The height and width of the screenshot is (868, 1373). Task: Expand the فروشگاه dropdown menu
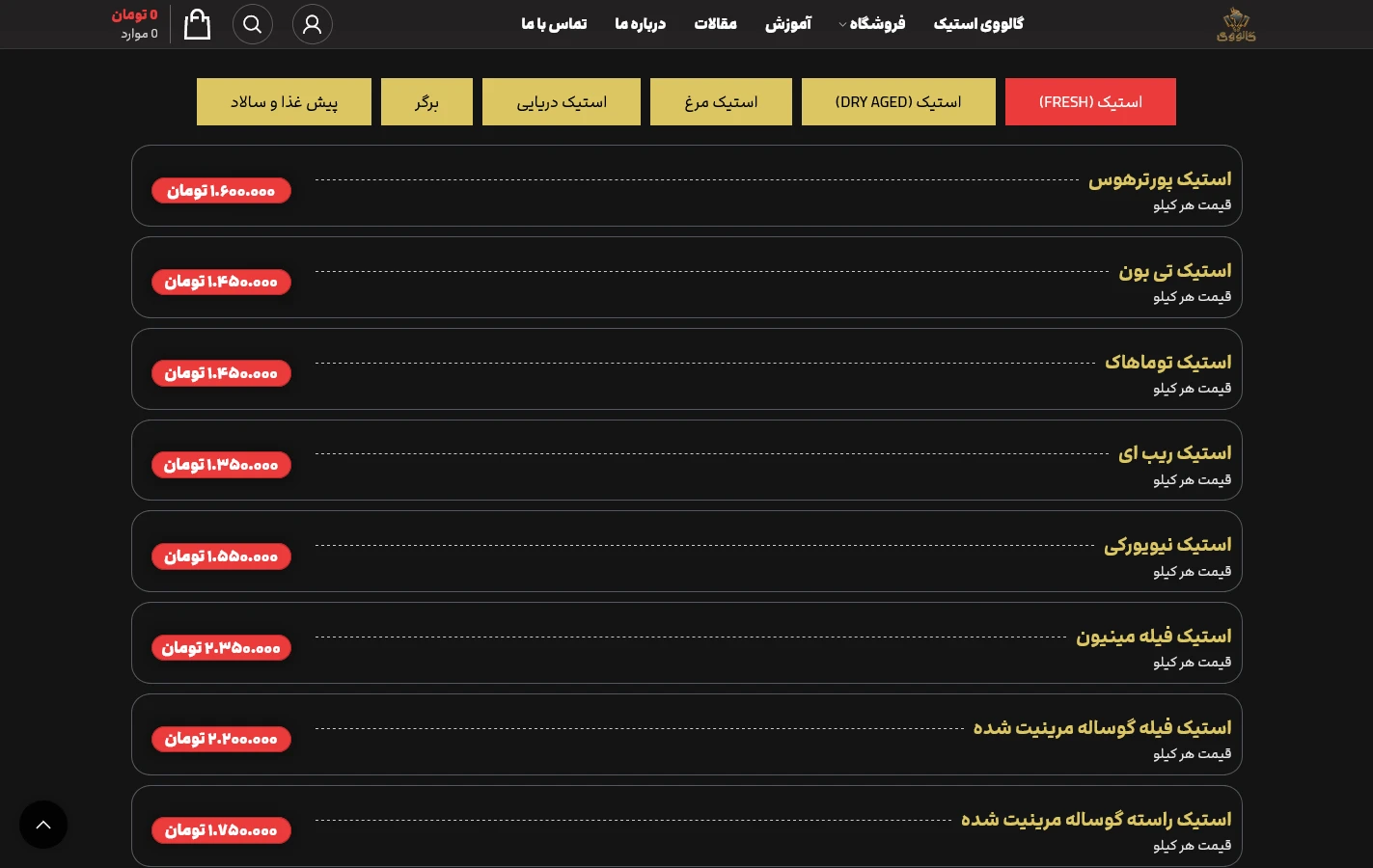coord(872,24)
